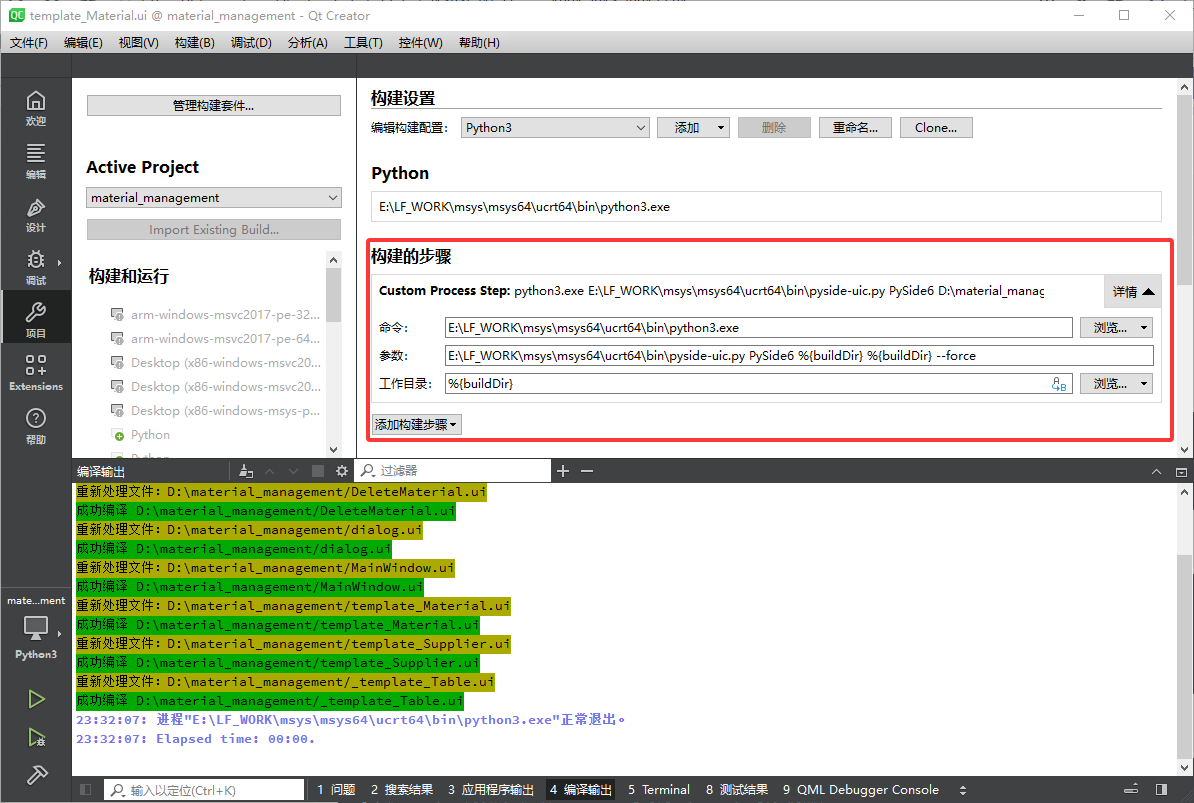Click the 浏览... button for 命令

tap(1109, 328)
